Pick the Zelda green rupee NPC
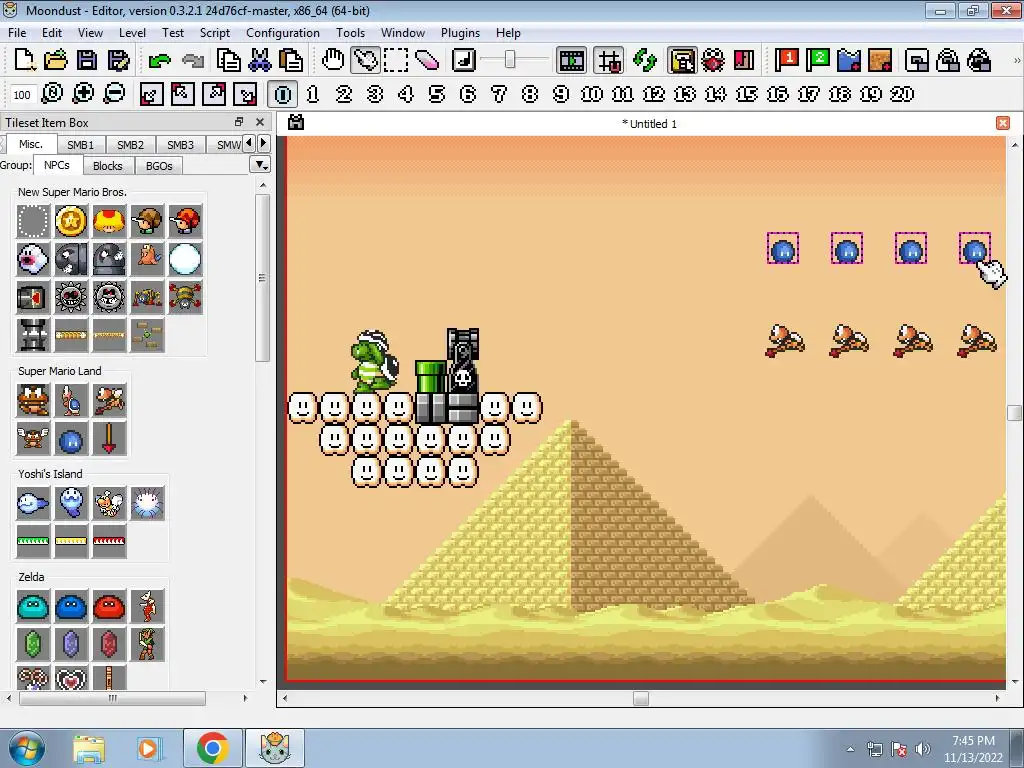1024x768 pixels. tap(33, 645)
